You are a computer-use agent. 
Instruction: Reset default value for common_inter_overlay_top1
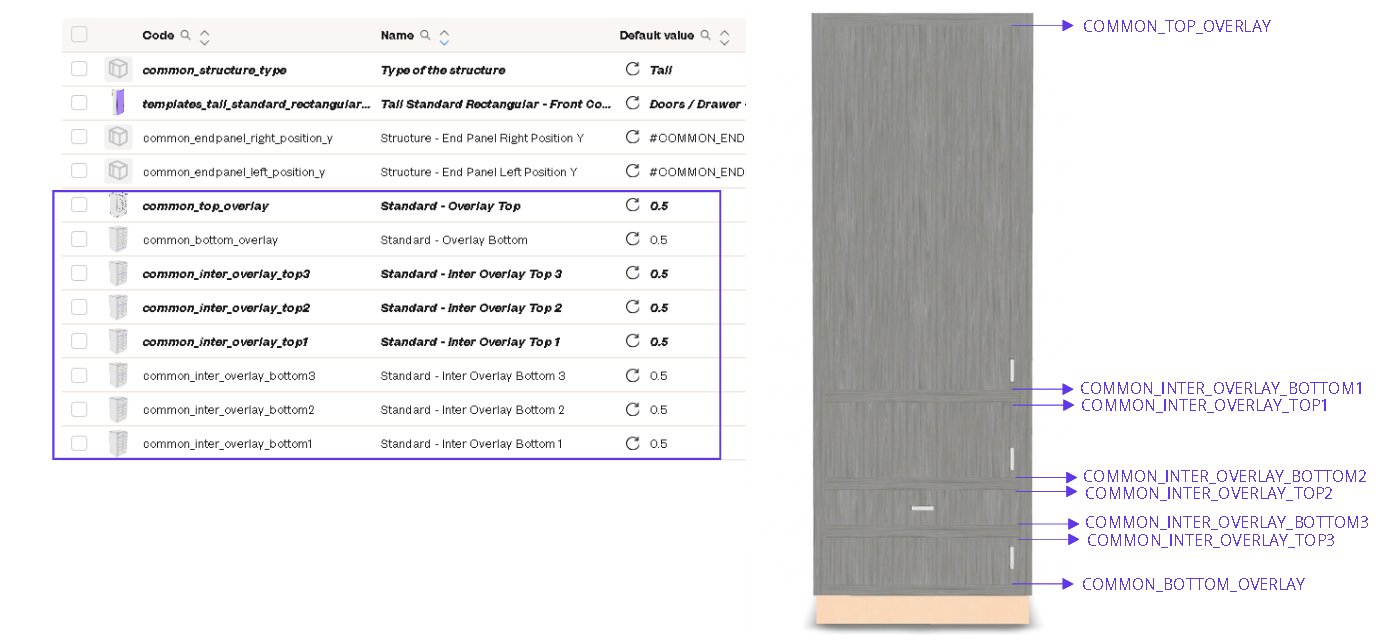point(632,341)
